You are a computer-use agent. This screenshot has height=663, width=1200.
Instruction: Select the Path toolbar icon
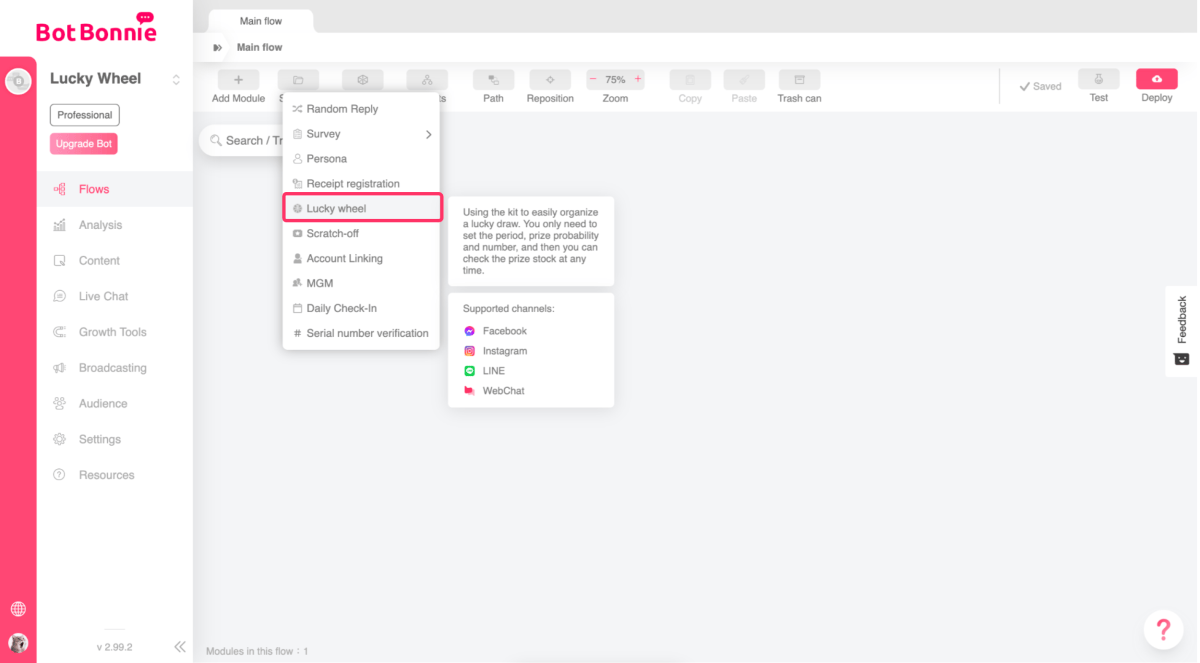click(x=494, y=80)
